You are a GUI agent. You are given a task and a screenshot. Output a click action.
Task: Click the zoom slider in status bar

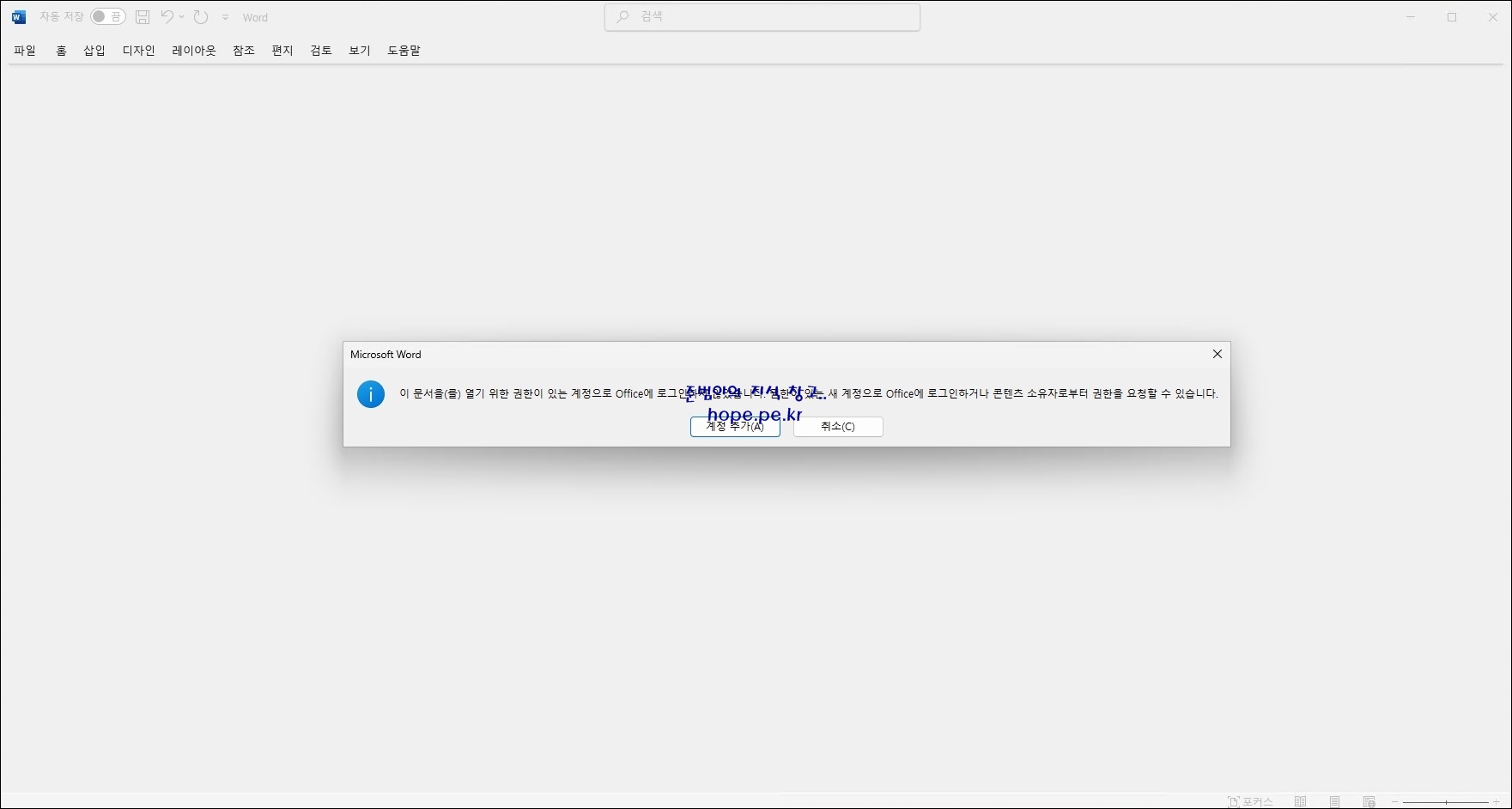[x=1446, y=801]
